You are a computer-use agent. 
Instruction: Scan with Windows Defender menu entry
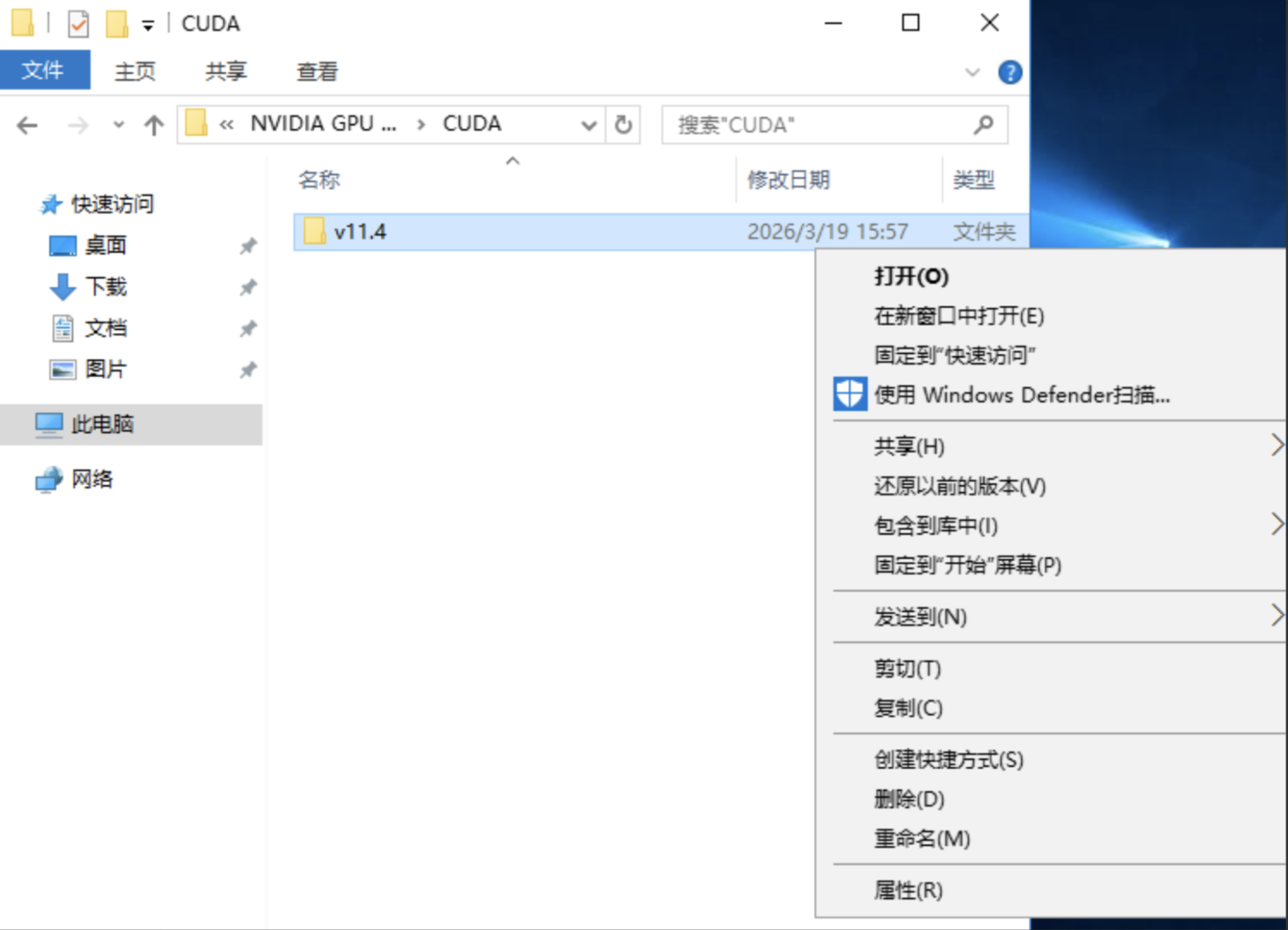[1022, 395]
